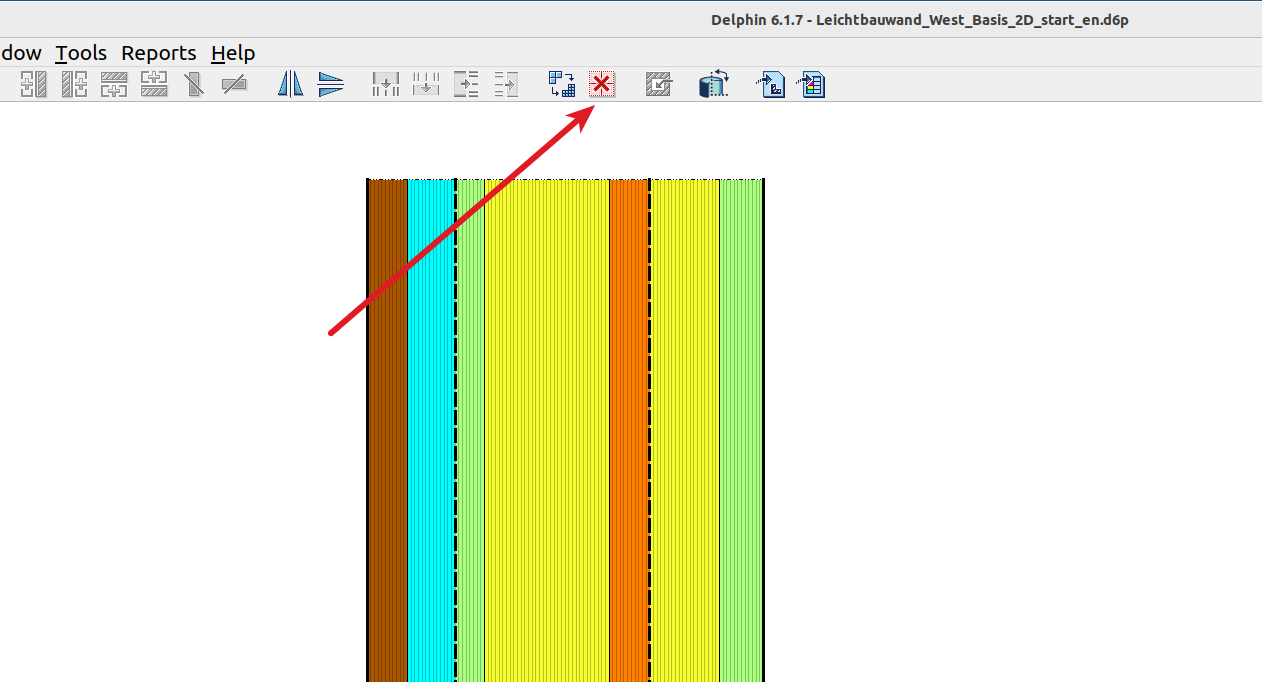The width and height of the screenshot is (1262, 682).
Task: Select the brown material layer
Action: (388, 430)
